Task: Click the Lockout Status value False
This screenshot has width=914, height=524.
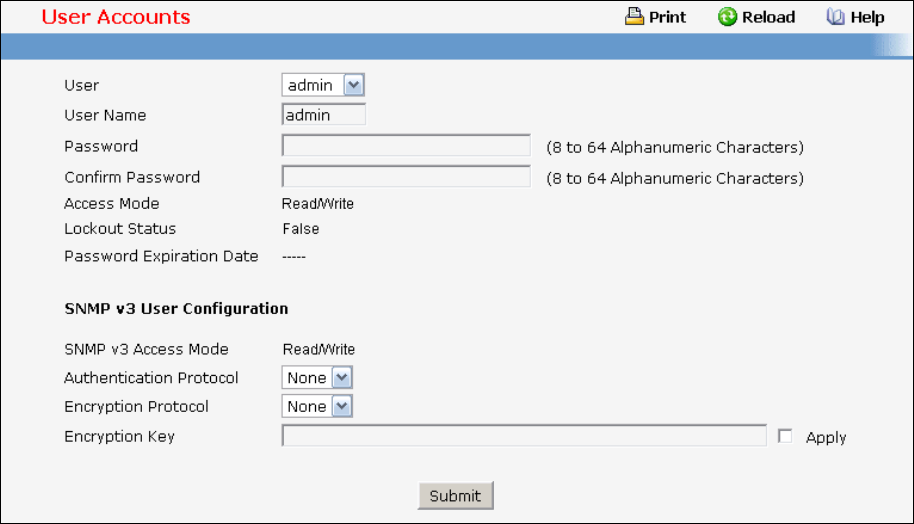Action: tap(301, 229)
